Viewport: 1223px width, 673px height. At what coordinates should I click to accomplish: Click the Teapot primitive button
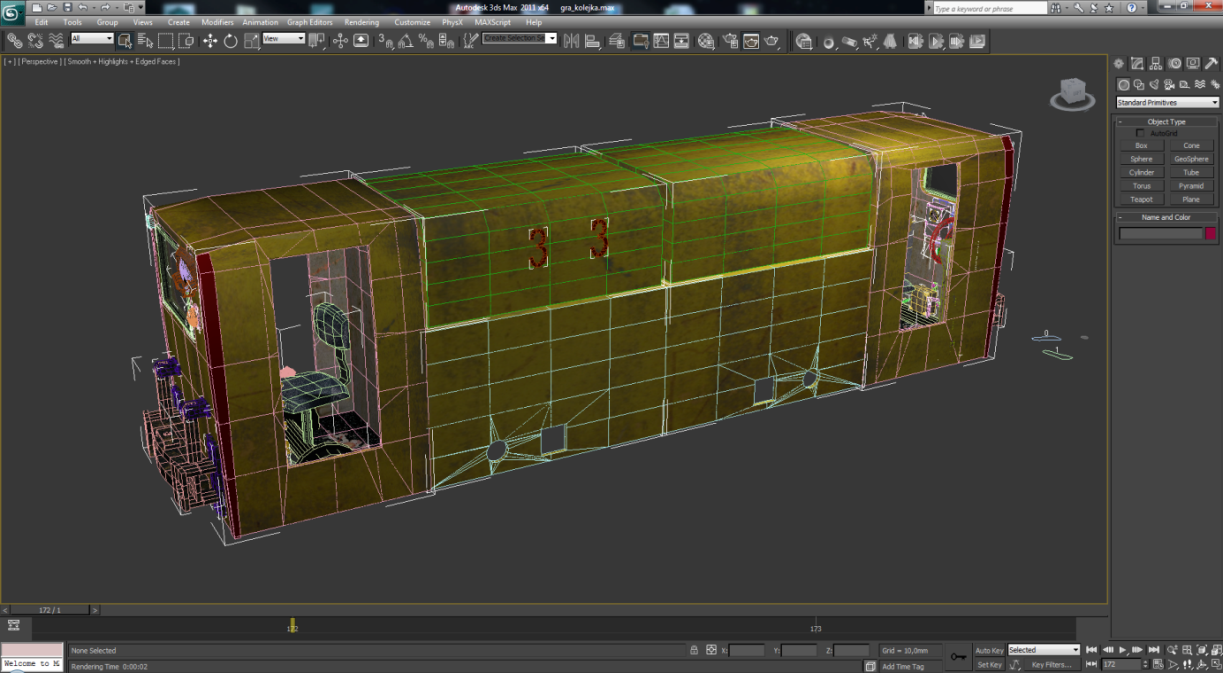(x=1141, y=200)
